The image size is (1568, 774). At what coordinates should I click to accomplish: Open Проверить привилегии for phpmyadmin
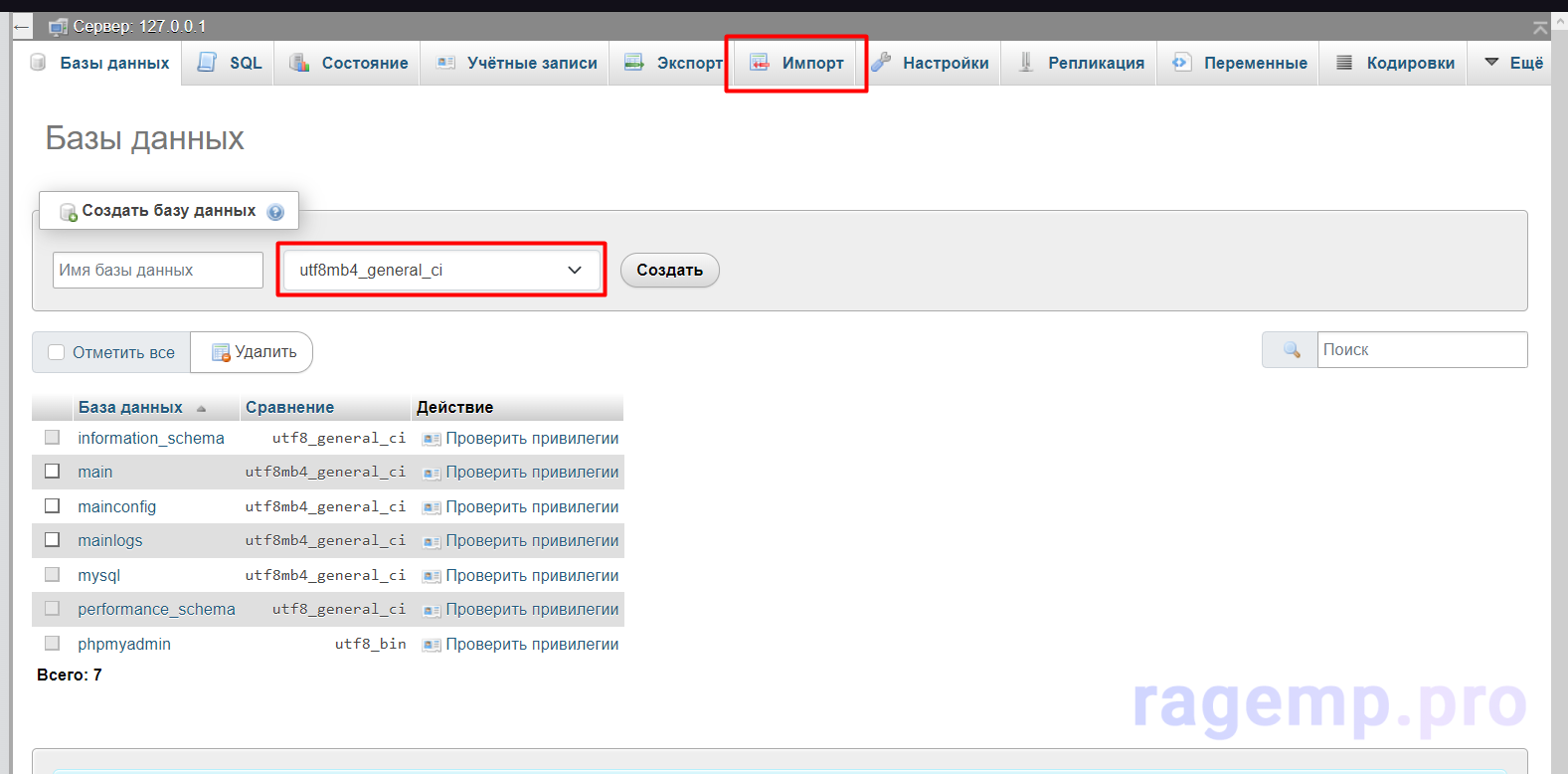531,644
